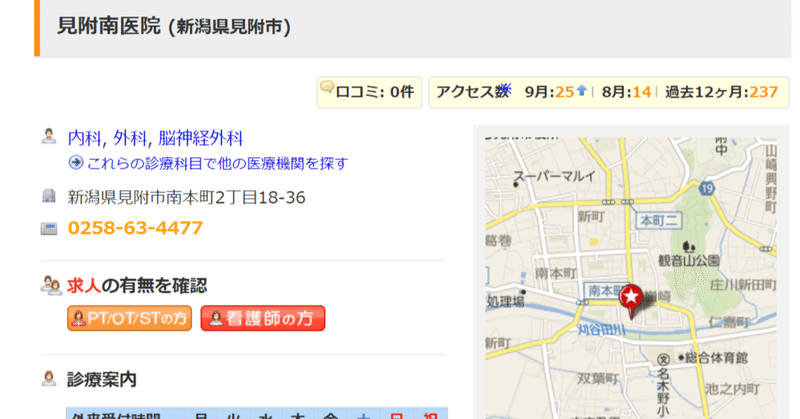The width and height of the screenshot is (800, 419).
Task: Click the route 19 marker on map
Action: (x=707, y=189)
